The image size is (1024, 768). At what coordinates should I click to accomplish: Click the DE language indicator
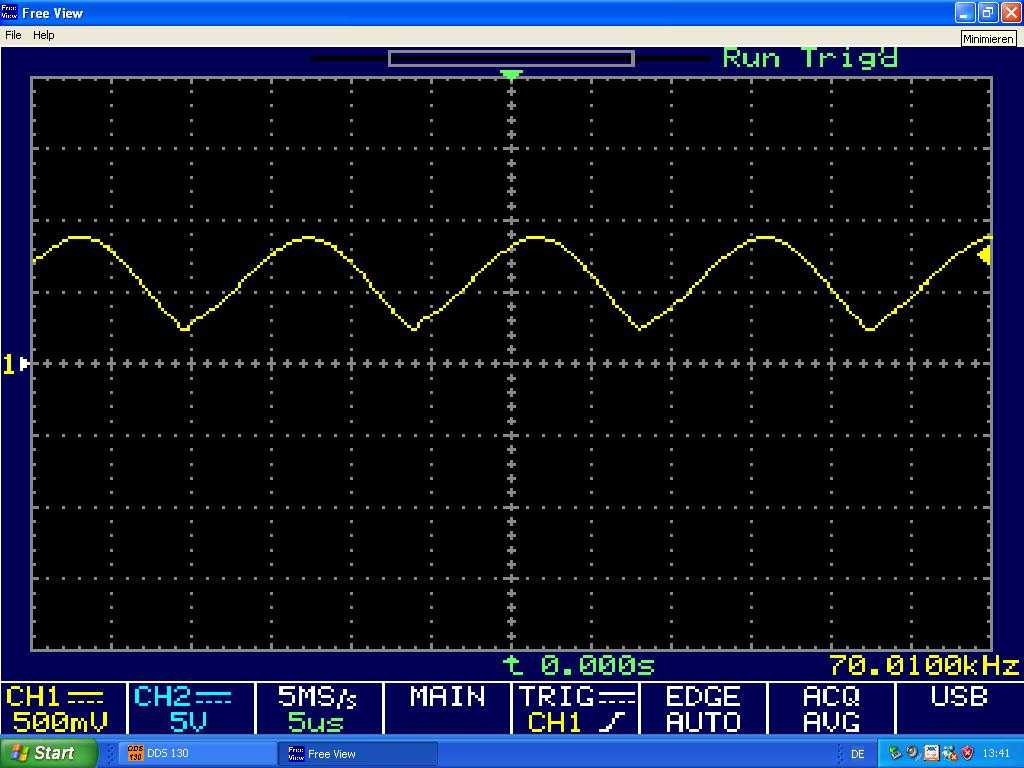point(857,754)
